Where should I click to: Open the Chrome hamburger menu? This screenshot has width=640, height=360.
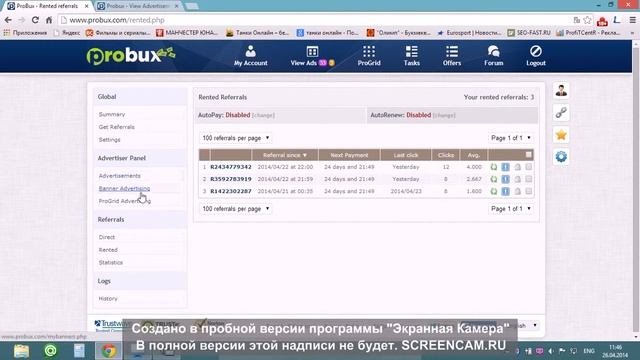(632, 20)
